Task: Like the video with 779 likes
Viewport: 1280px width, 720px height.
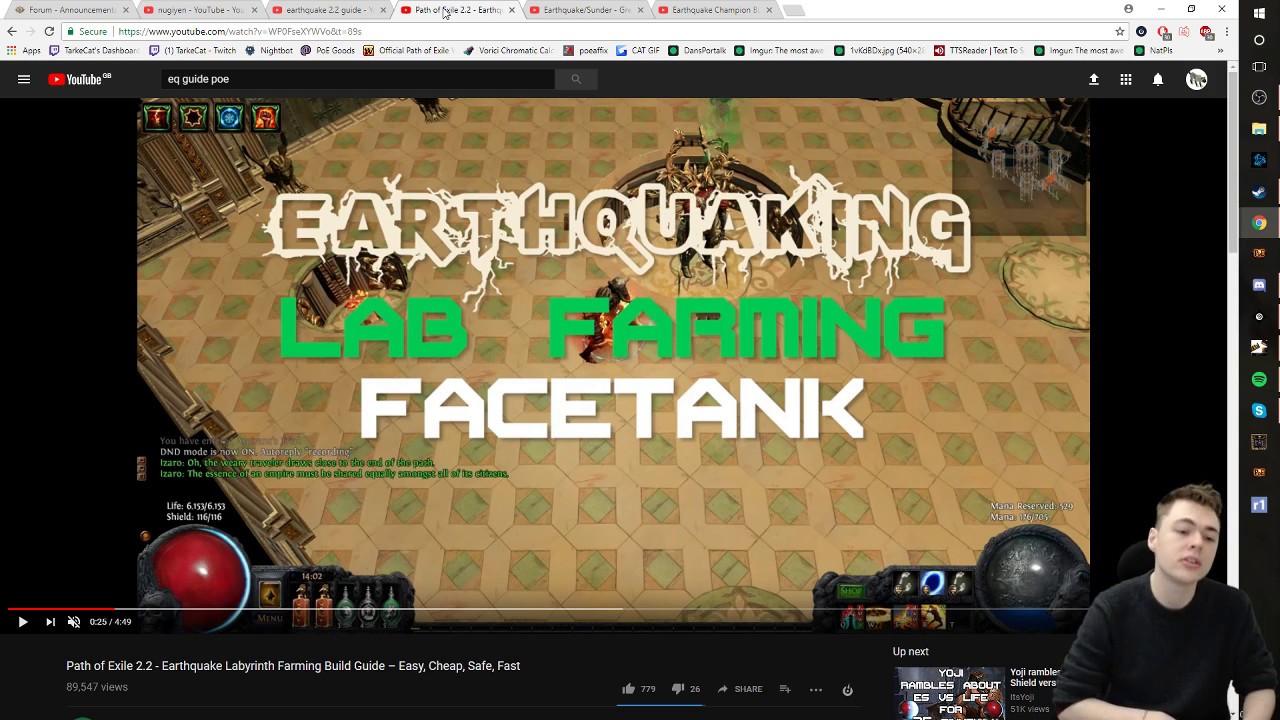Action: click(638, 689)
